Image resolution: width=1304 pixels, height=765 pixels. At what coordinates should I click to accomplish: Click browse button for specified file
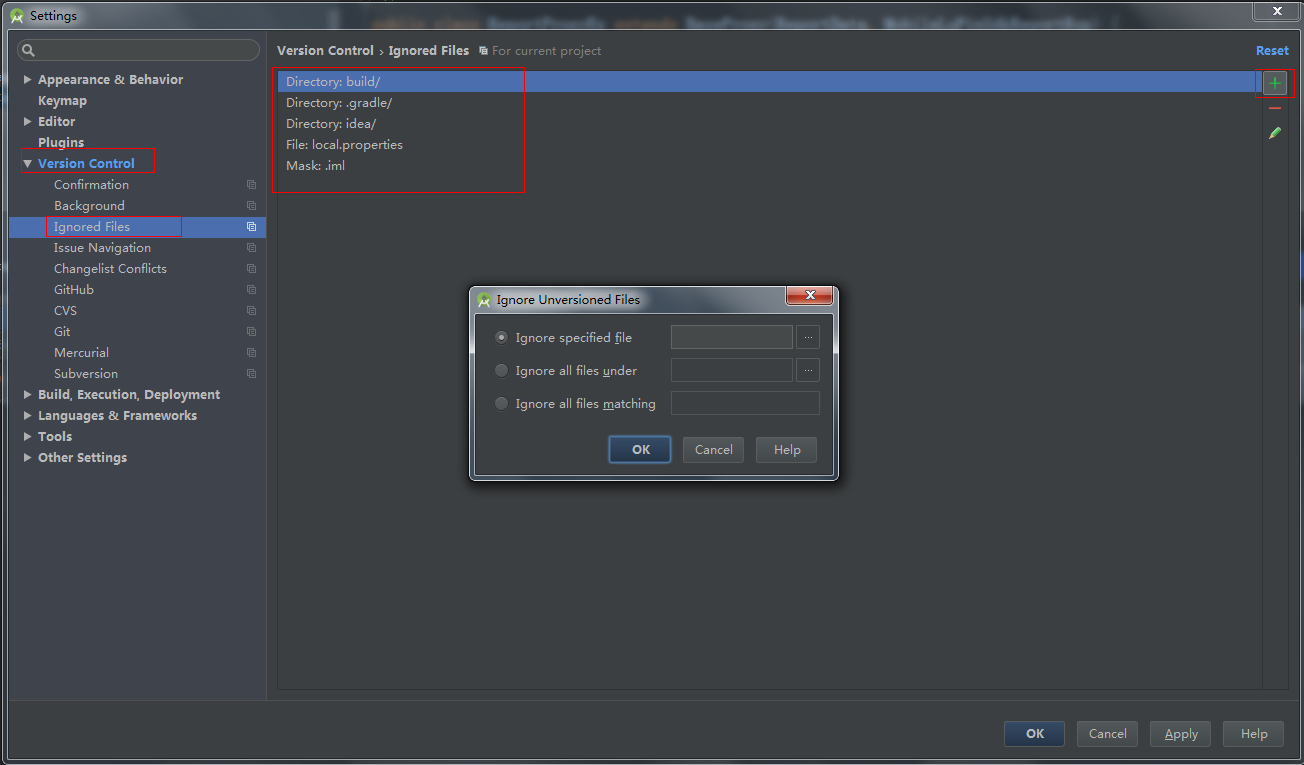808,338
